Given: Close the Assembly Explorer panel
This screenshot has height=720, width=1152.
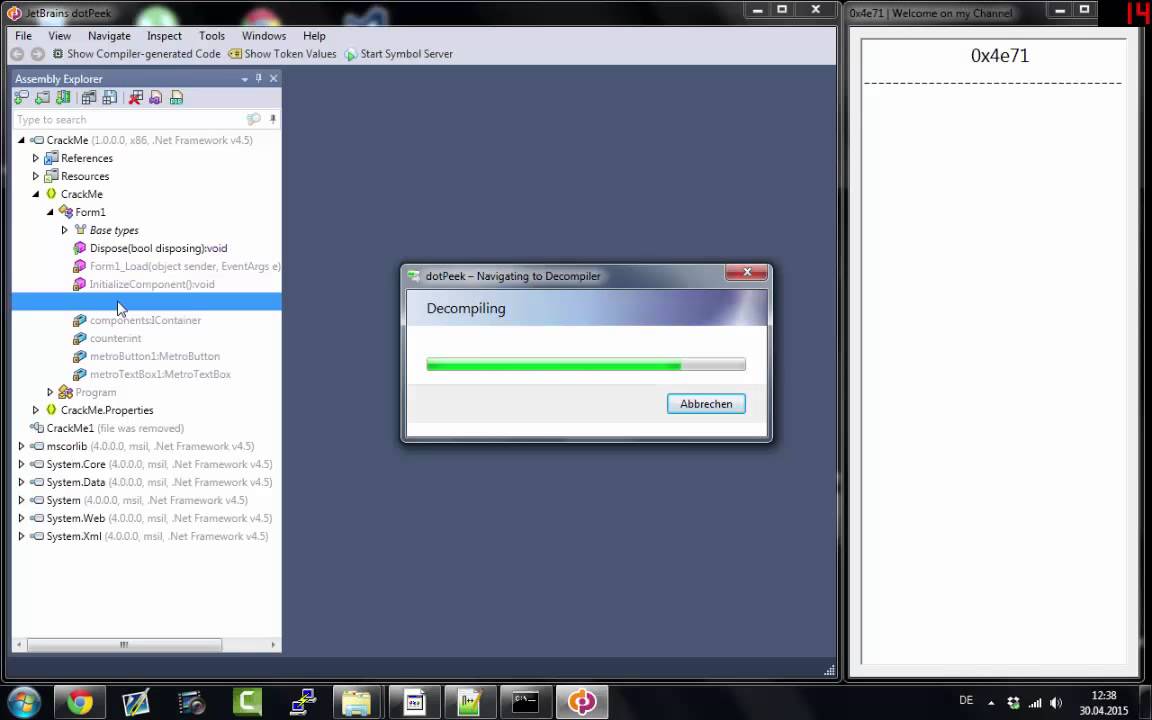Looking at the screenshot, I should pos(273,79).
